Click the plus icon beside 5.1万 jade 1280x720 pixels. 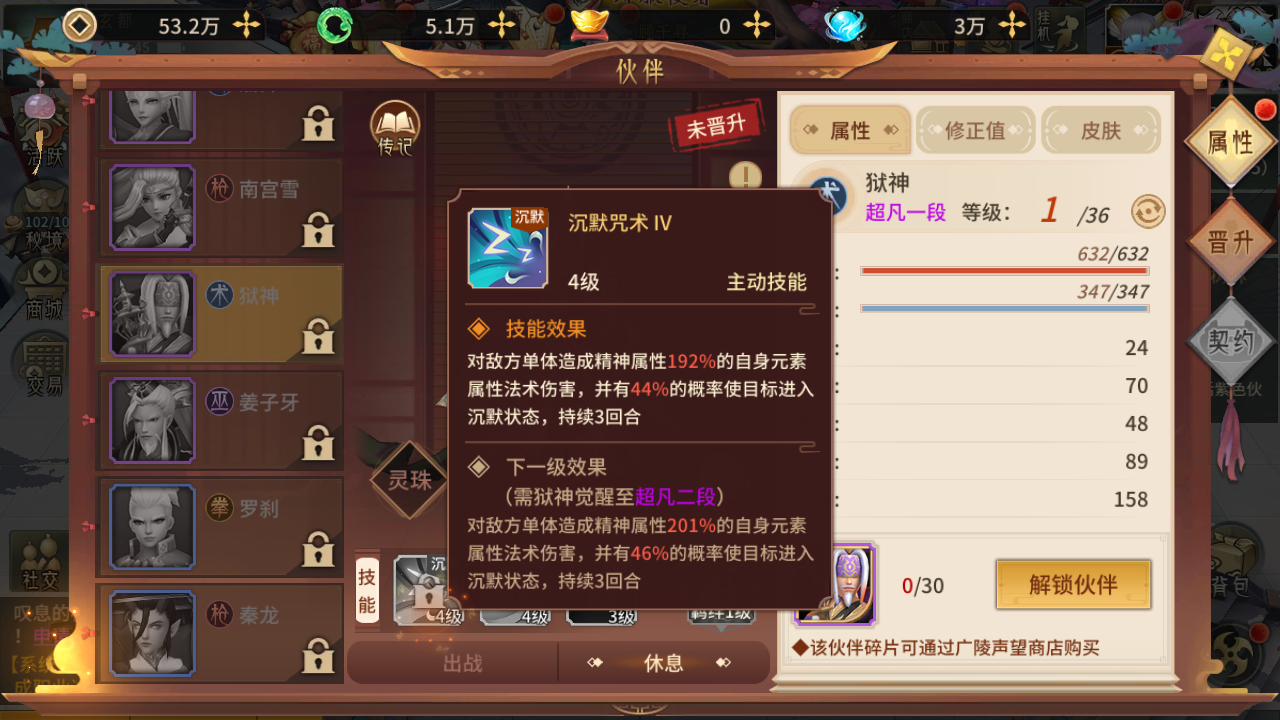click(x=511, y=25)
